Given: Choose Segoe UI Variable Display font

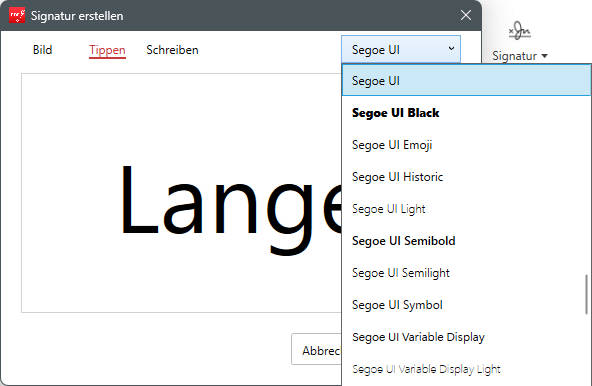Looking at the screenshot, I should (466, 337).
